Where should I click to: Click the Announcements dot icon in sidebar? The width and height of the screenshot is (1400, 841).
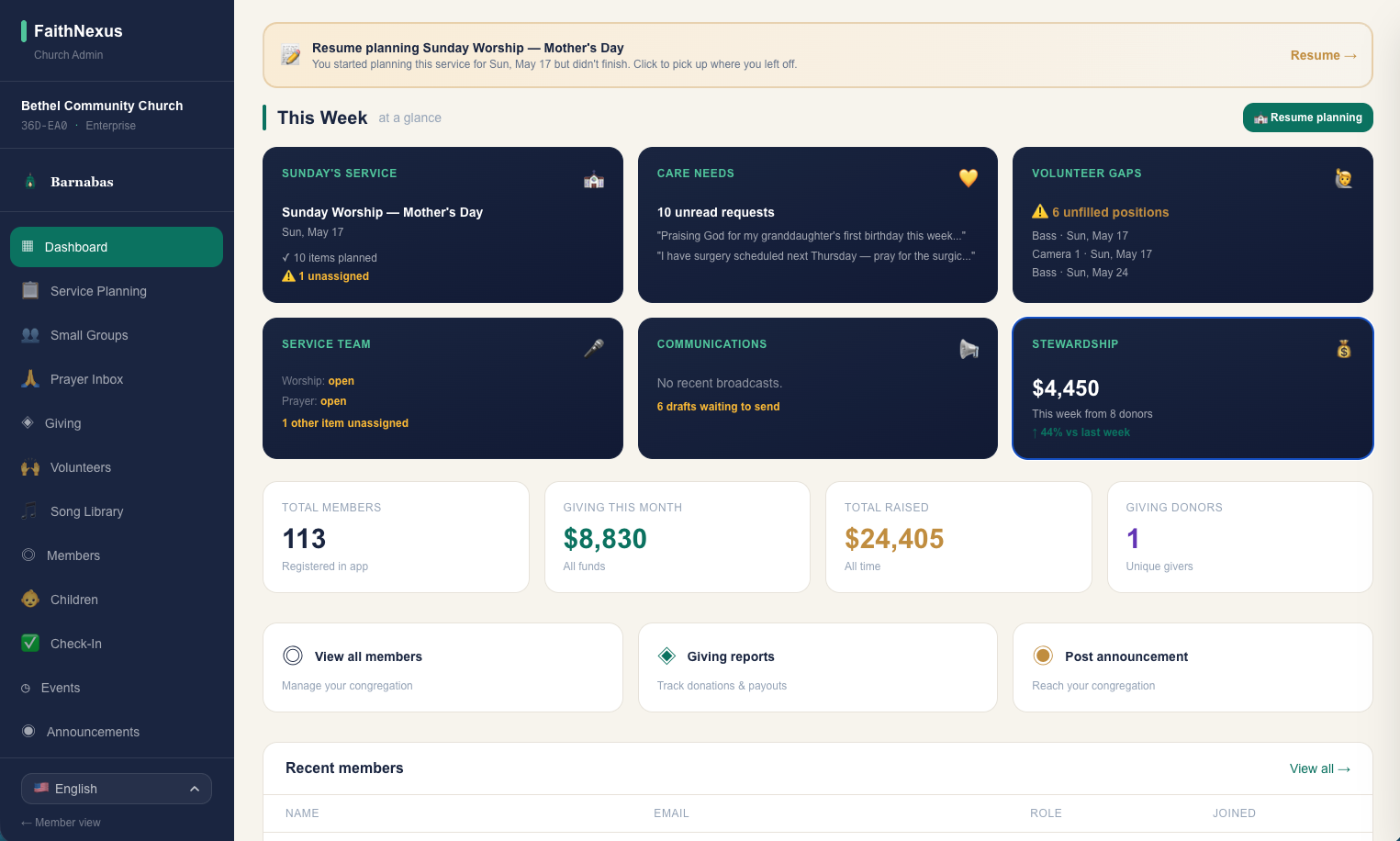[x=28, y=731]
